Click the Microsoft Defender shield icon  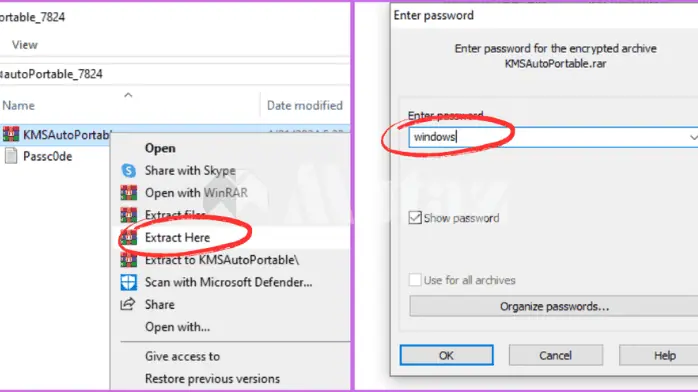[x=129, y=282]
